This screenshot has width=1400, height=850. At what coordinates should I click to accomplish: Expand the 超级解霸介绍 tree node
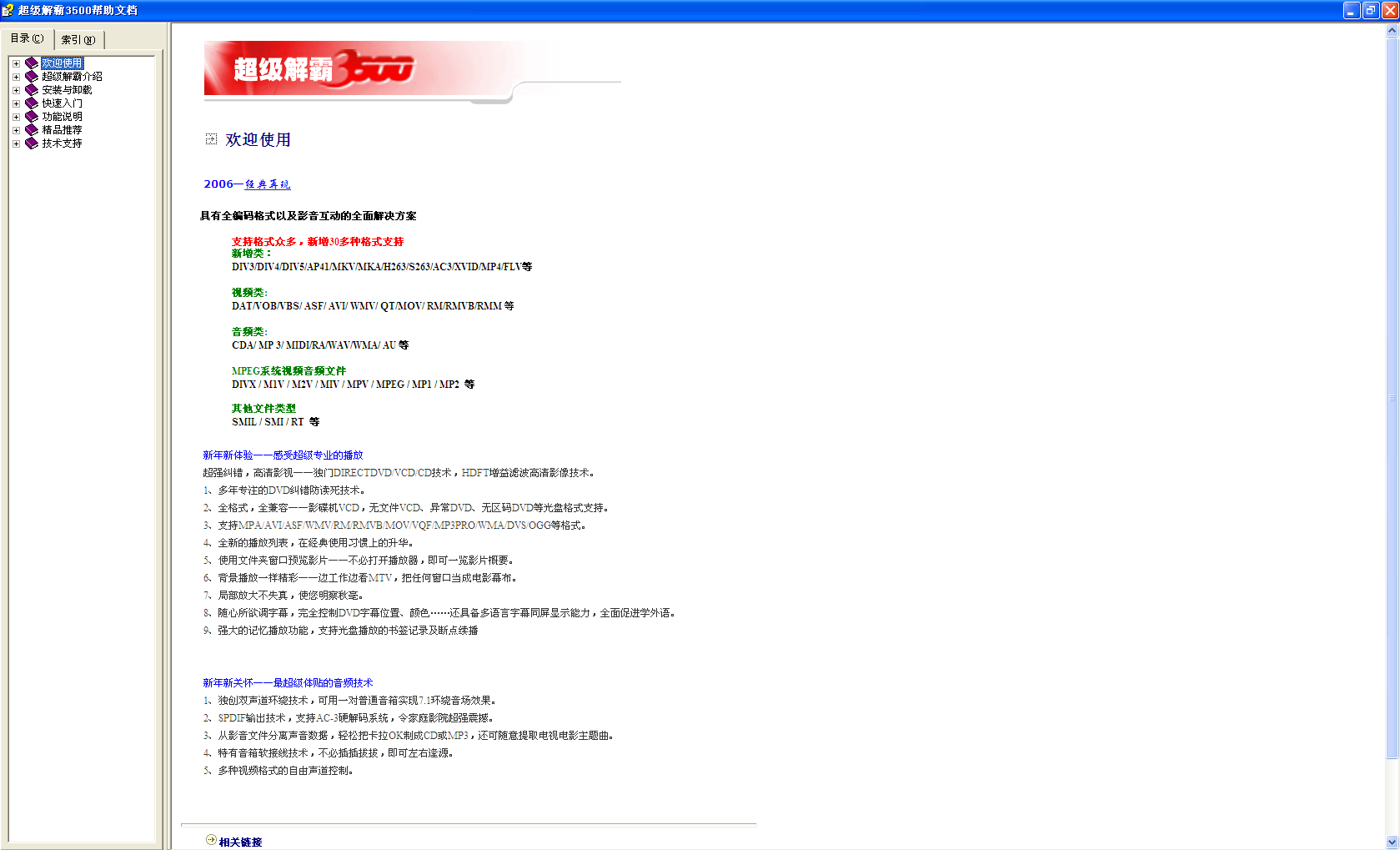tap(16, 77)
